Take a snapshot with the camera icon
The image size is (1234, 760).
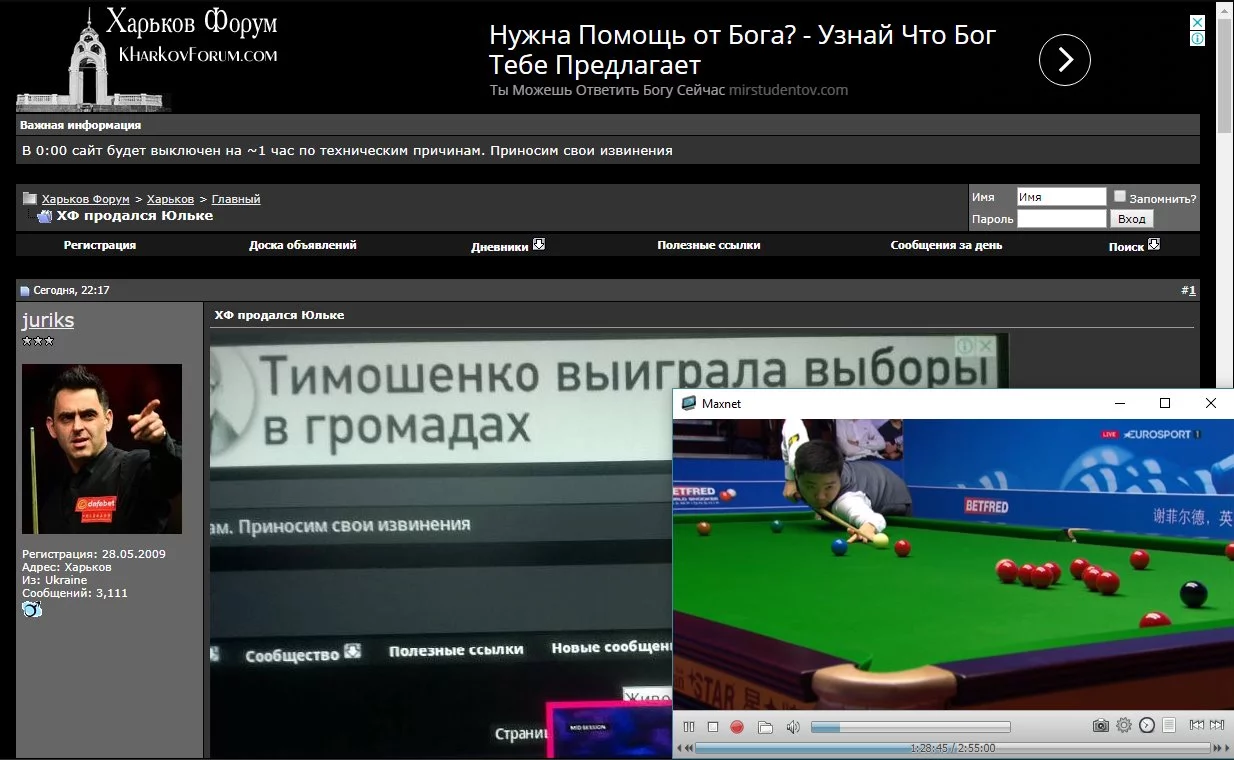pyautogui.click(x=1100, y=726)
